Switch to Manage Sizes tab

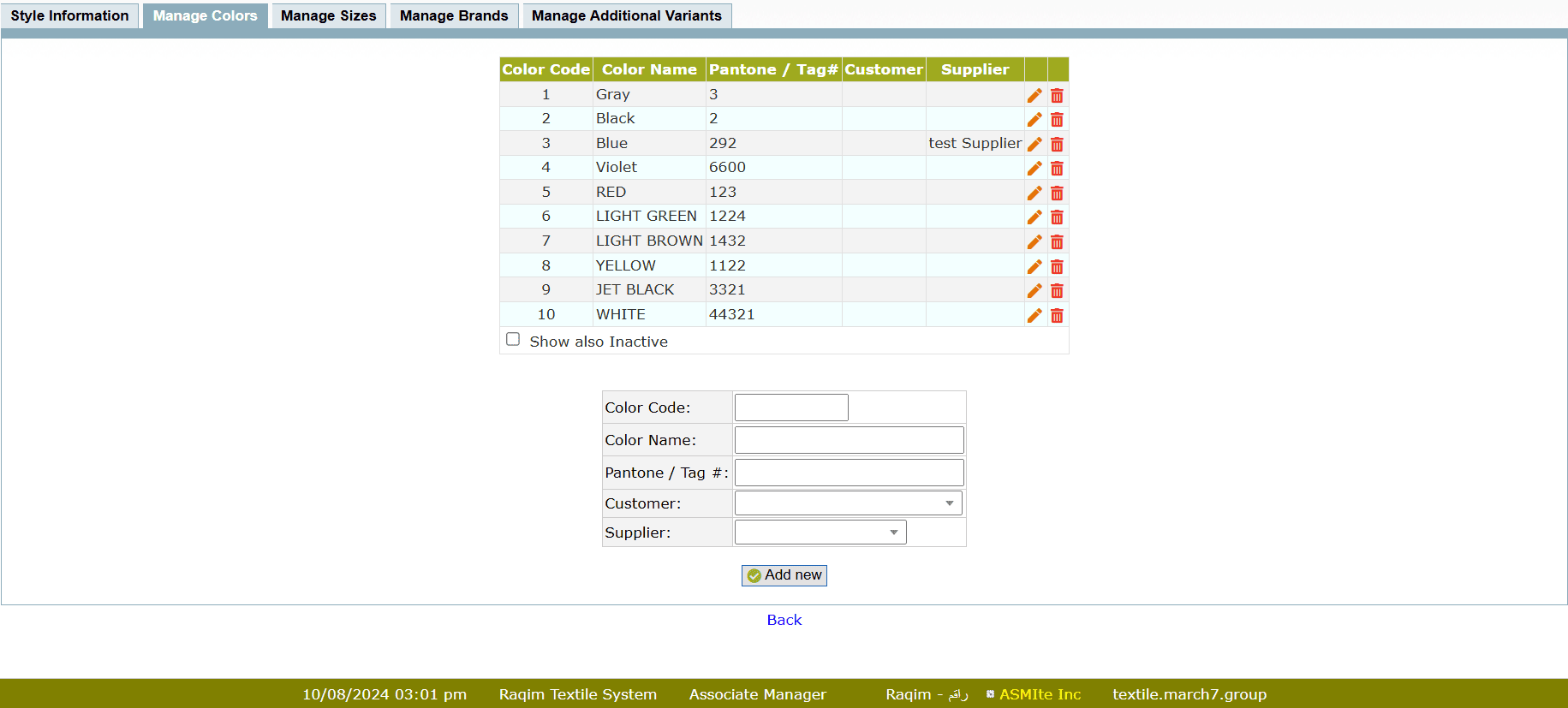click(328, 15)
